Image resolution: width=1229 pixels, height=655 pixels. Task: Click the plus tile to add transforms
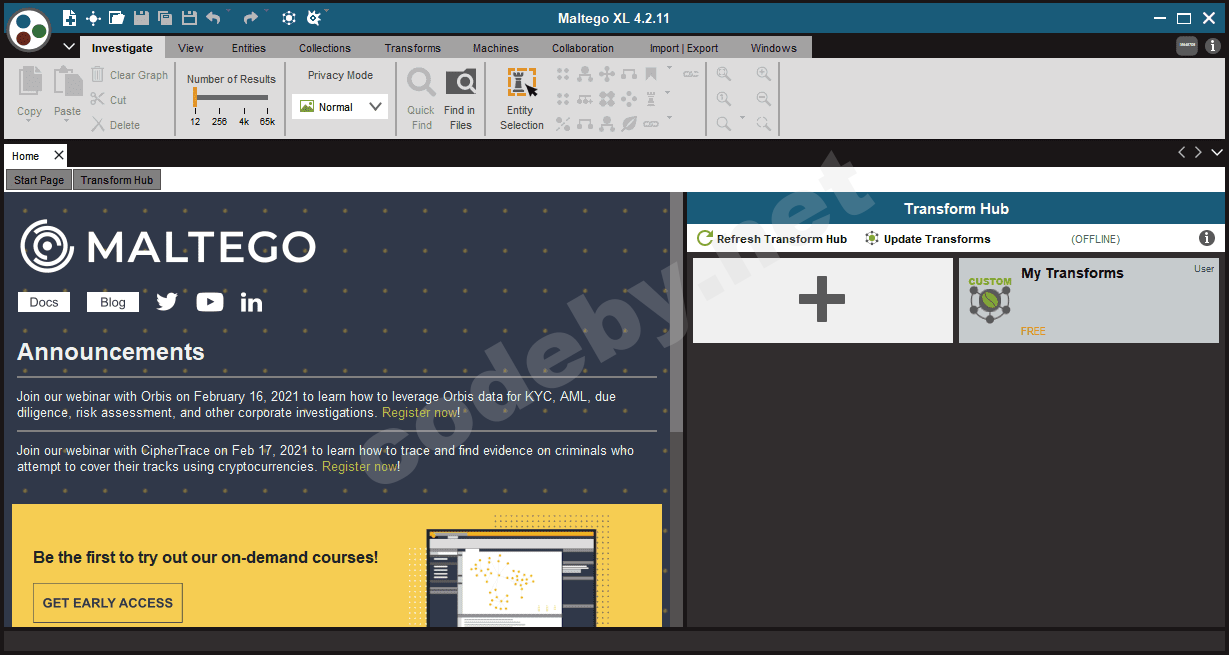click(823, 300)
